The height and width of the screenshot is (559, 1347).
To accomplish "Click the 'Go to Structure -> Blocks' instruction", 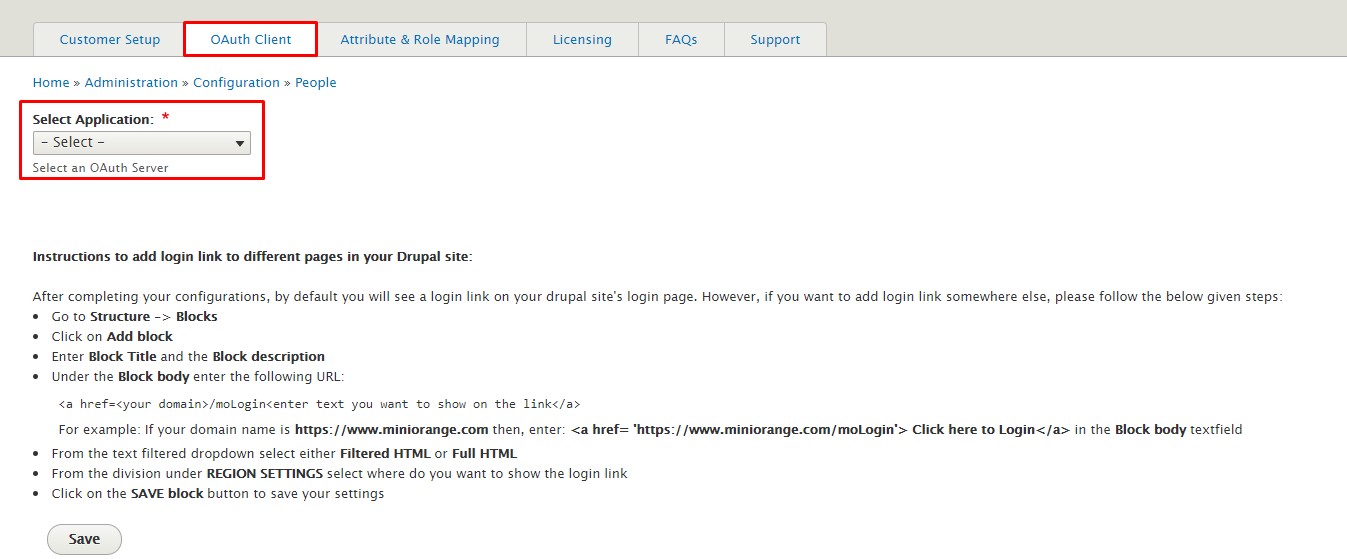I will 134,317.
